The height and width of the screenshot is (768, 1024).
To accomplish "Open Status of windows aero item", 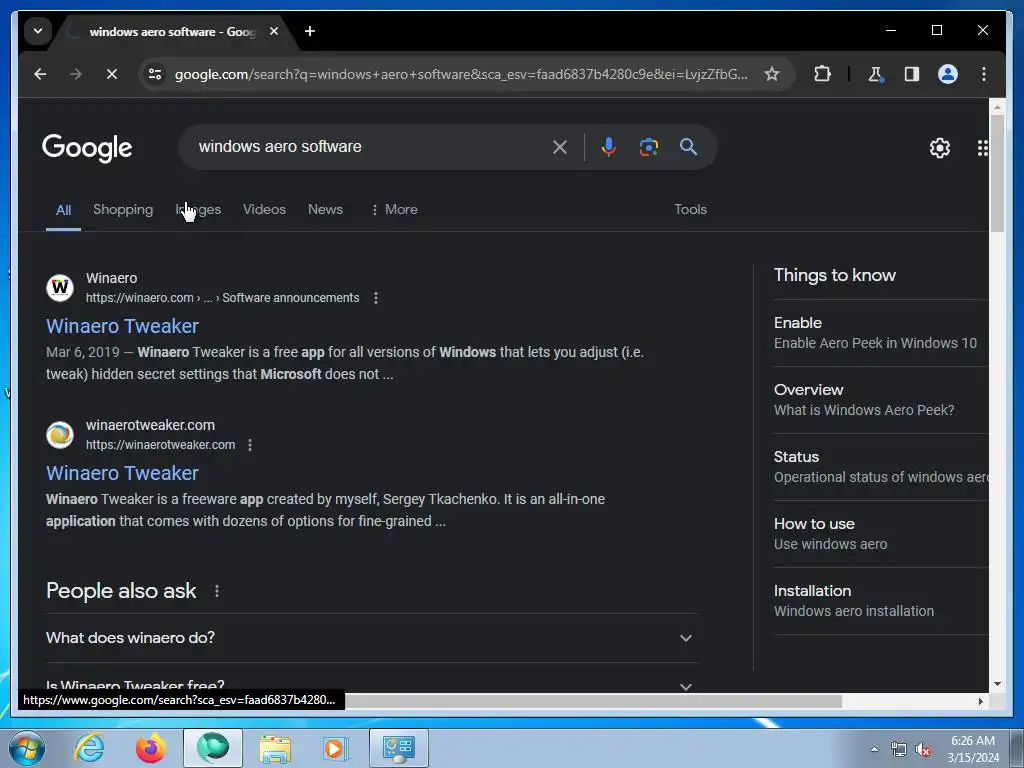I will click(x=881, y=467).
